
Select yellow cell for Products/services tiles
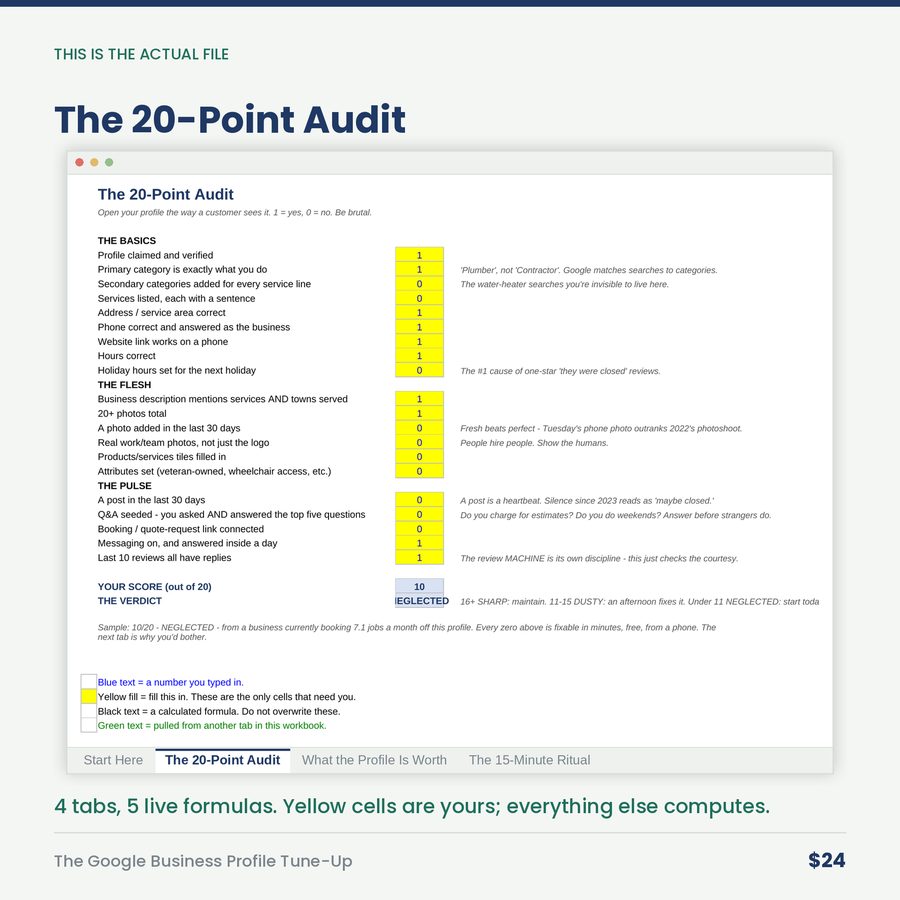click(419, 456)
